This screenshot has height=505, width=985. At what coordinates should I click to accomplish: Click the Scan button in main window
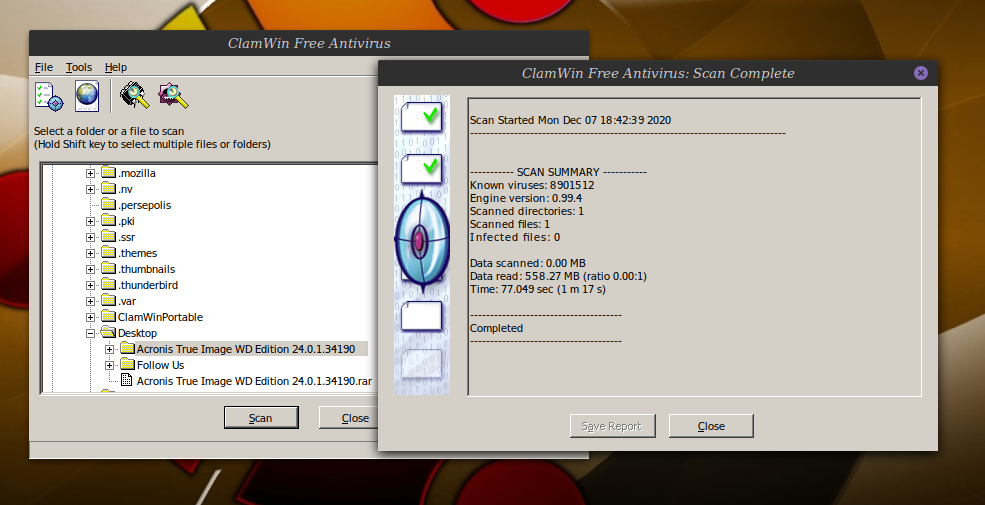[261, 418]
